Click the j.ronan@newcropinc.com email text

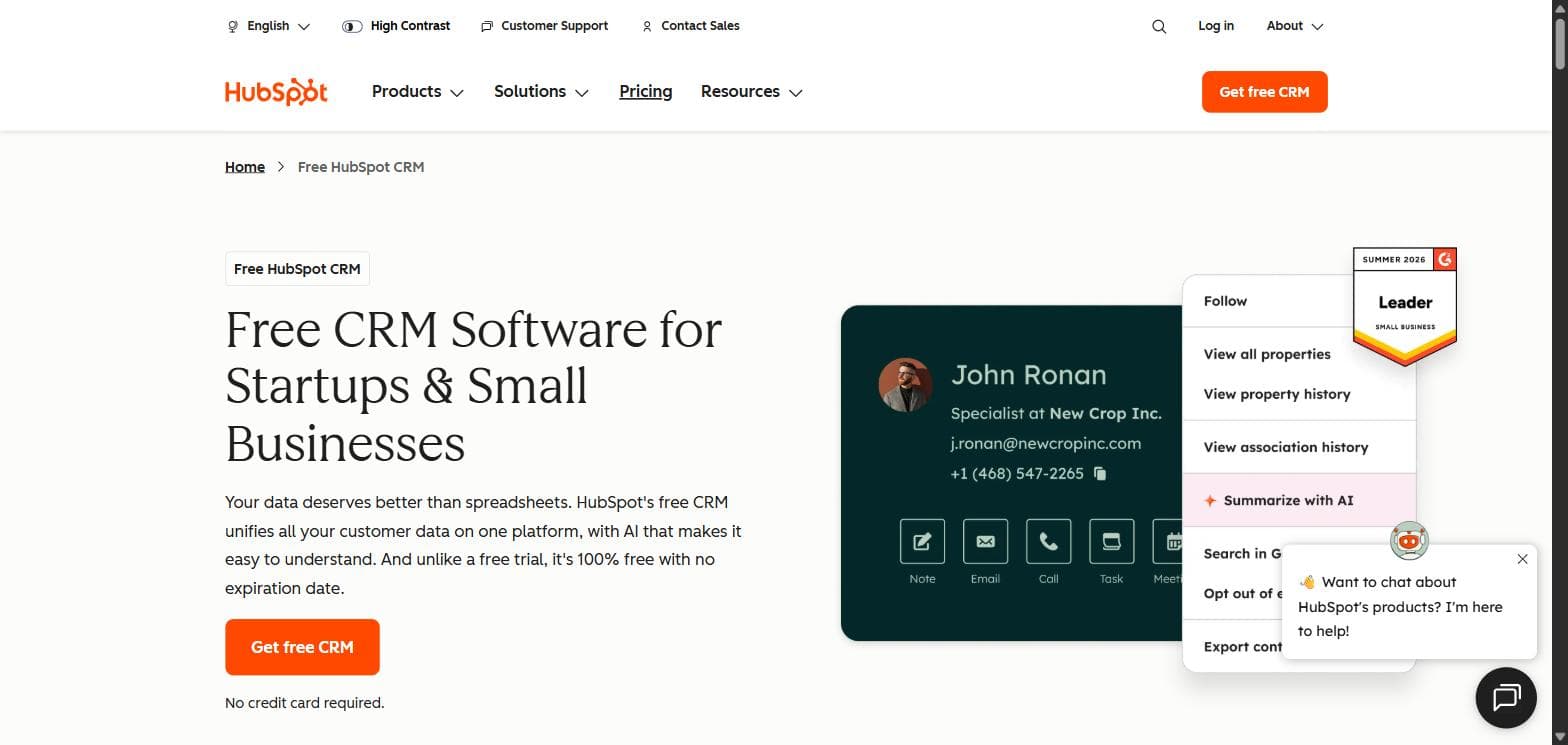(1045, 443)
